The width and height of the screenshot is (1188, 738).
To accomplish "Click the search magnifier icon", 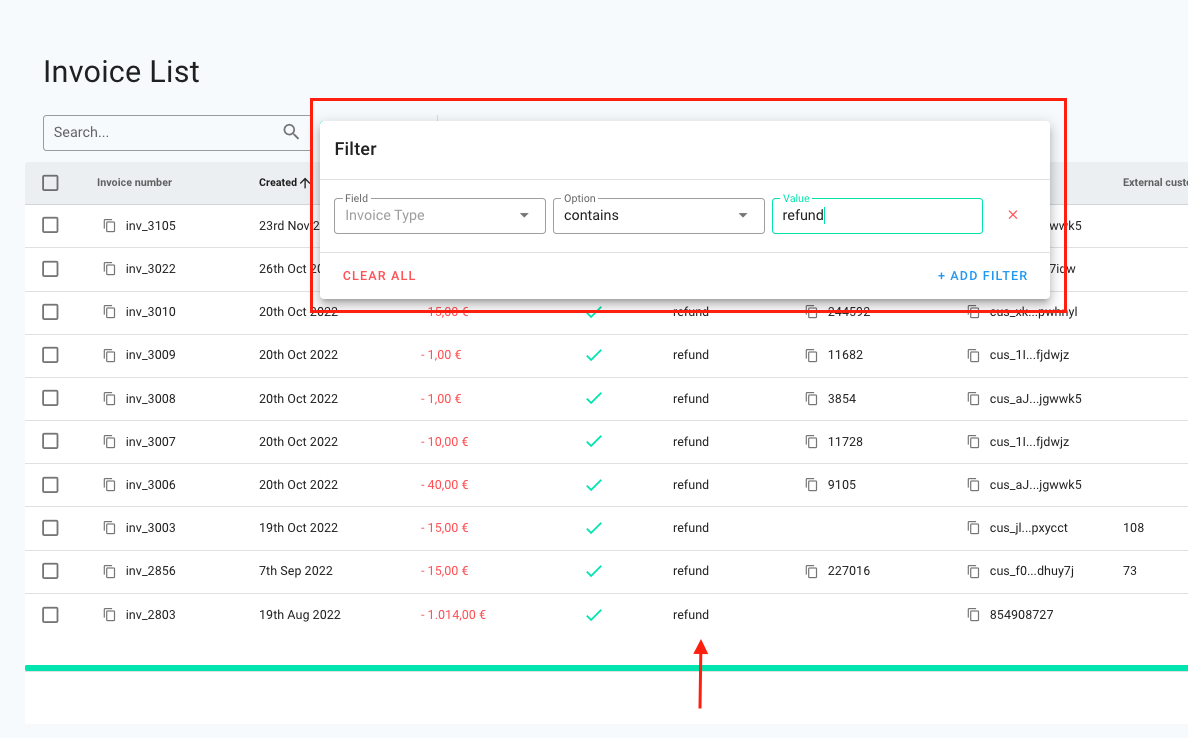I will click(290, 132).
